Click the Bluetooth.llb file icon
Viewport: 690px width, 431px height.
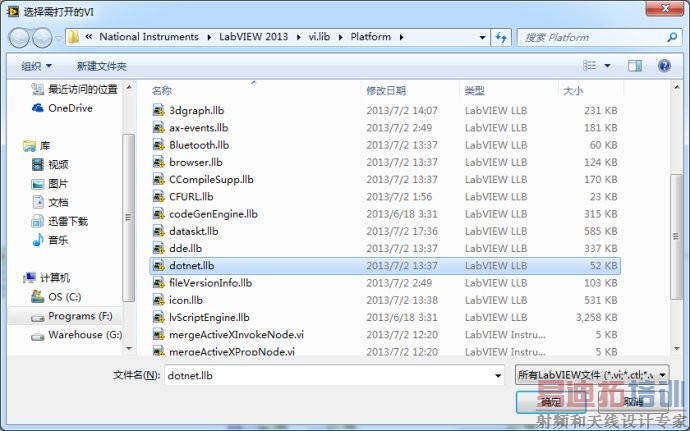[x=158, y=145]
